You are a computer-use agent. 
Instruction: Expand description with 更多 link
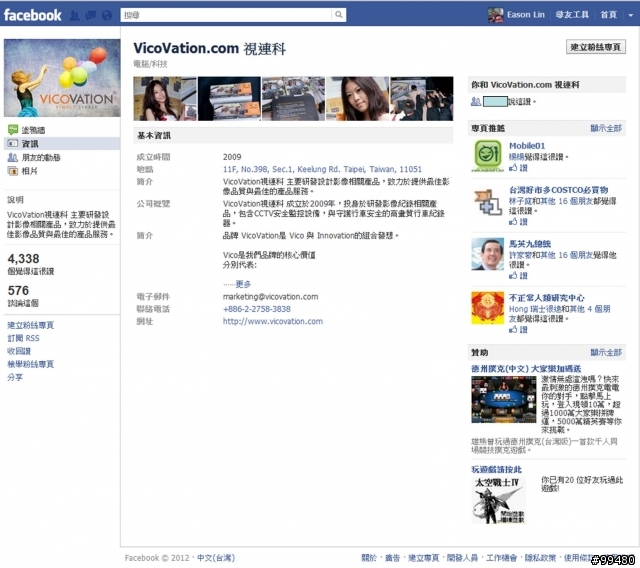click(x=243, y=284)
